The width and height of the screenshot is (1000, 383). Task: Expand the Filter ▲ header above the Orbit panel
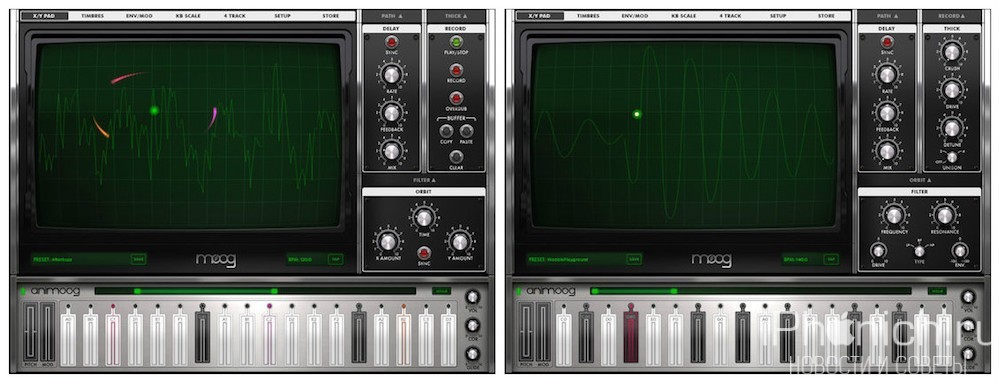423,180
